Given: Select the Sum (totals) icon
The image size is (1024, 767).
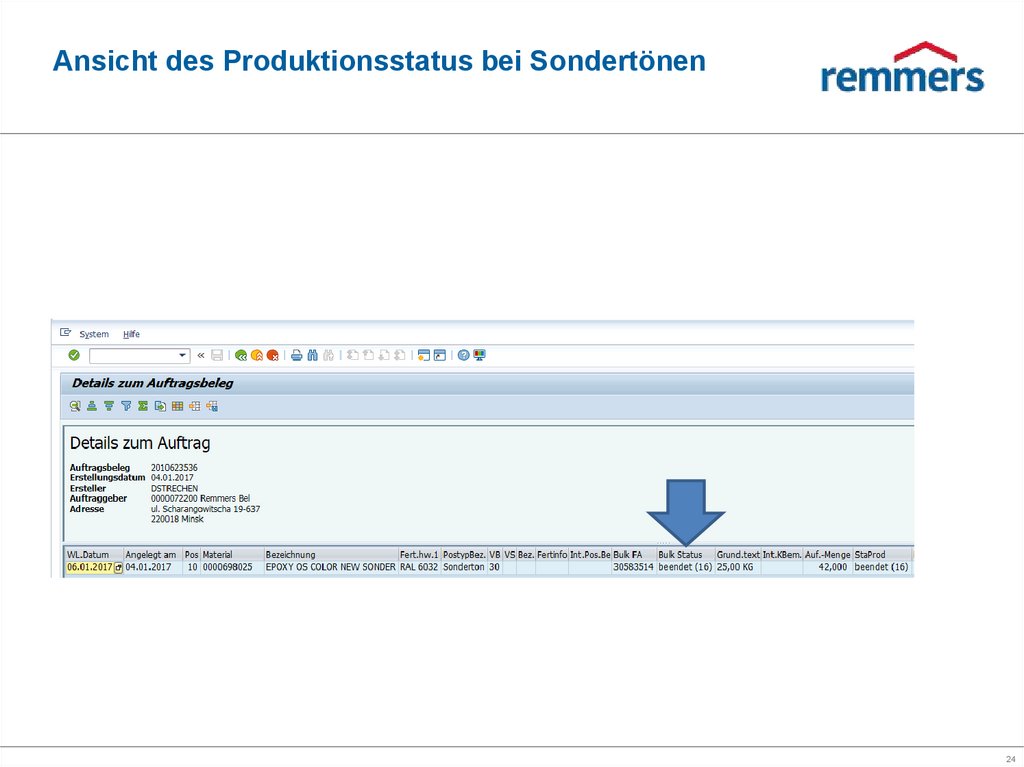Looking at the screenshot, I should click(x=142, y=406).
